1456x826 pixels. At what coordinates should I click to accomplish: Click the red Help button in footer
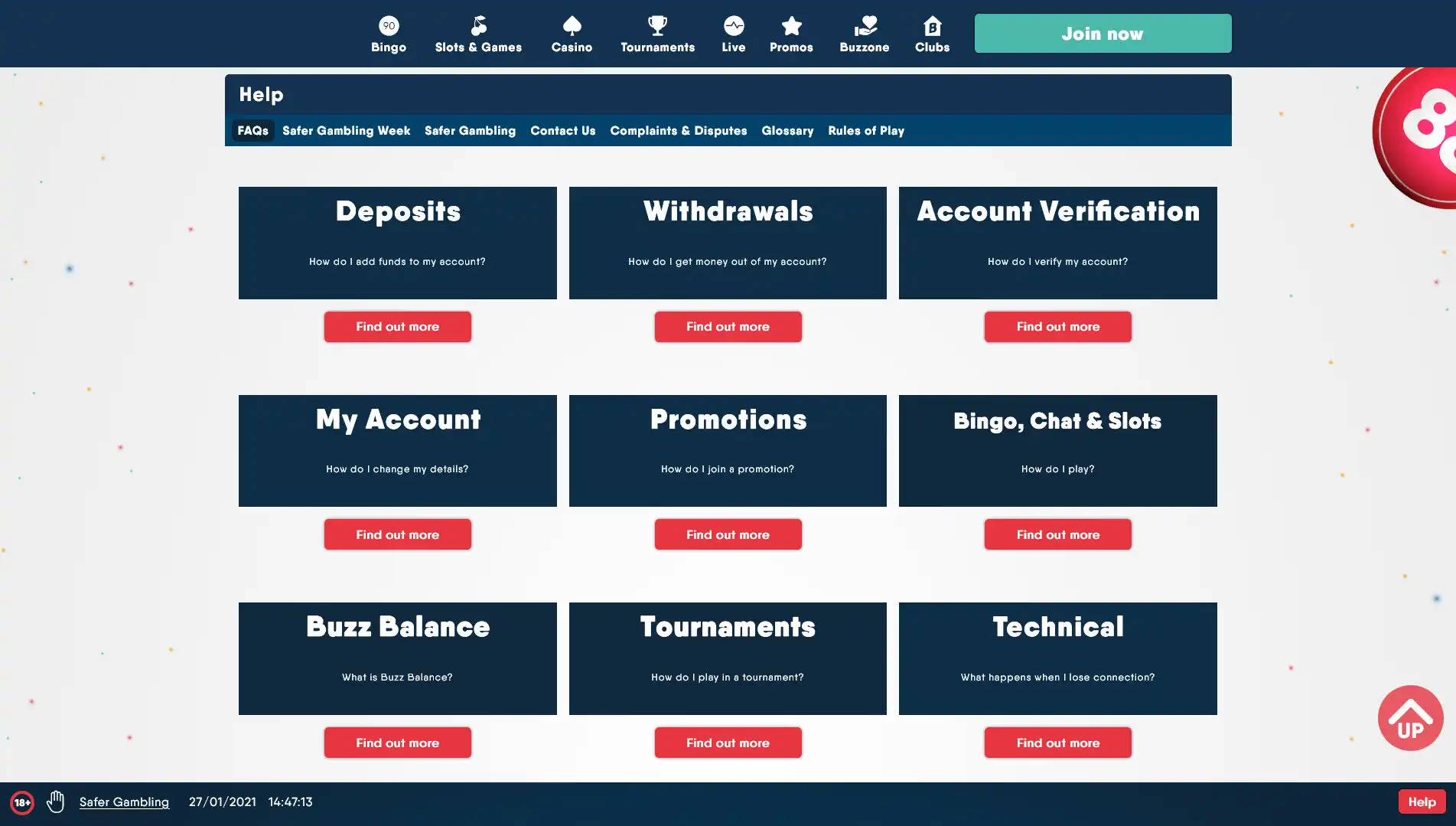(x=1422, y=802)
